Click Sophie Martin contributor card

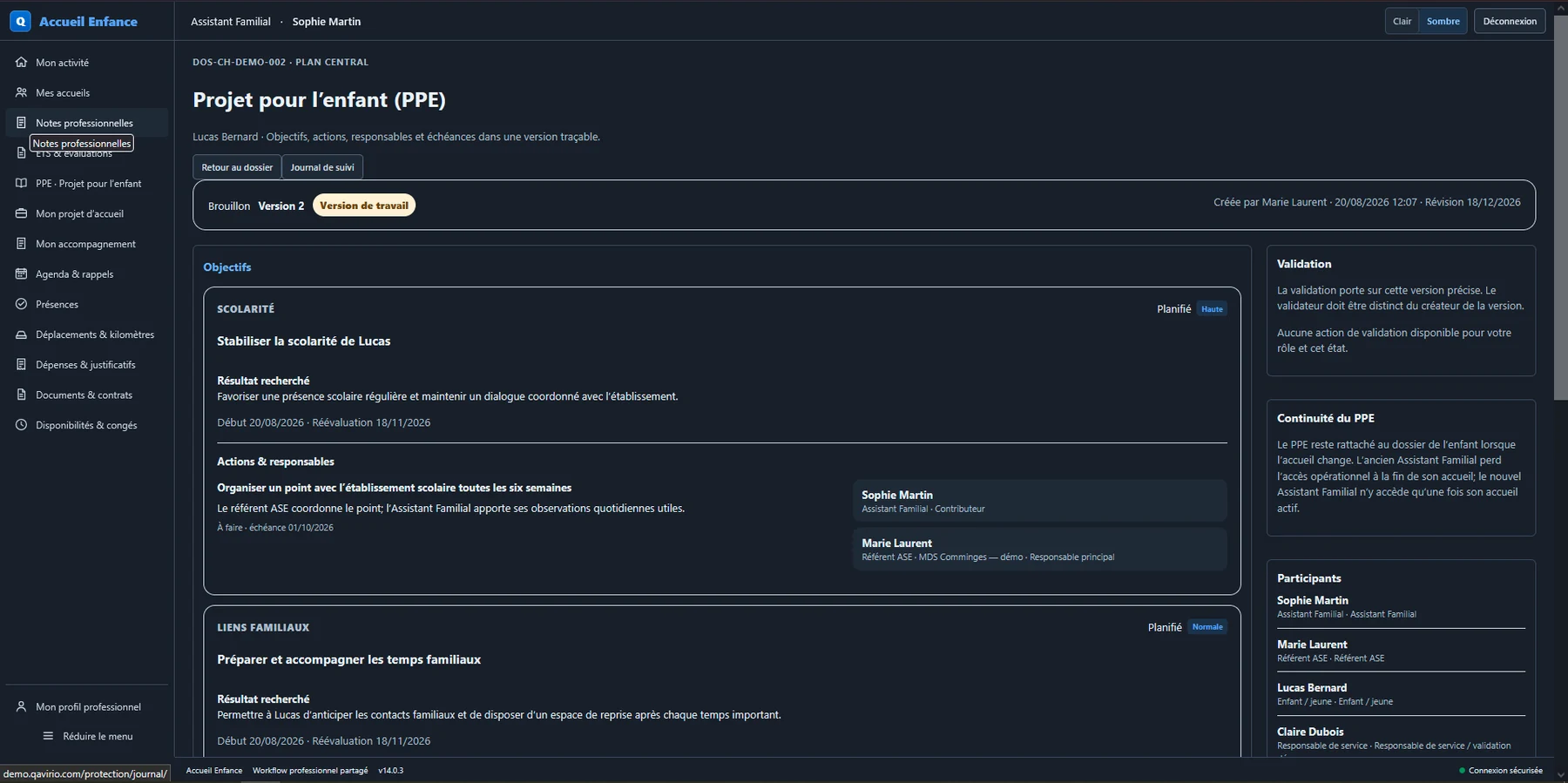(1040, 501)
